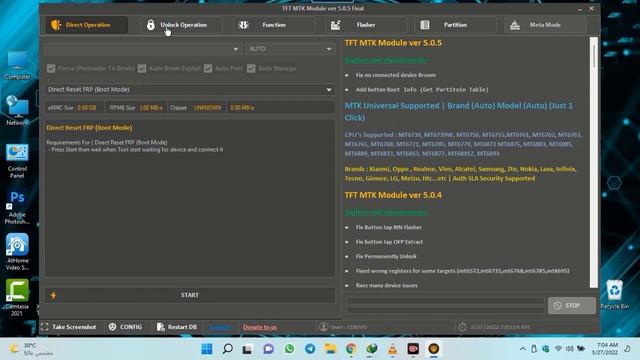Click the CONFIG gear icon
Screen dimensions: 640x360
click(x=113, y=327)
